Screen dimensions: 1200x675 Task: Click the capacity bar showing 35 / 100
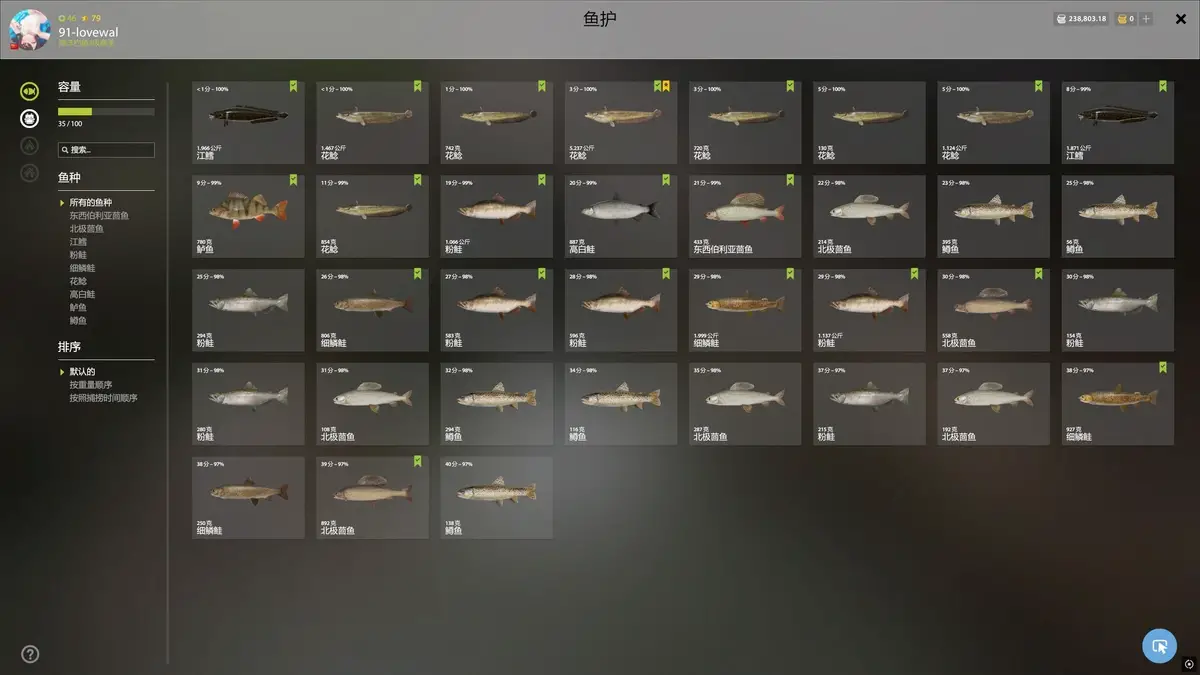pyautogui.click(x=106, y=112)
